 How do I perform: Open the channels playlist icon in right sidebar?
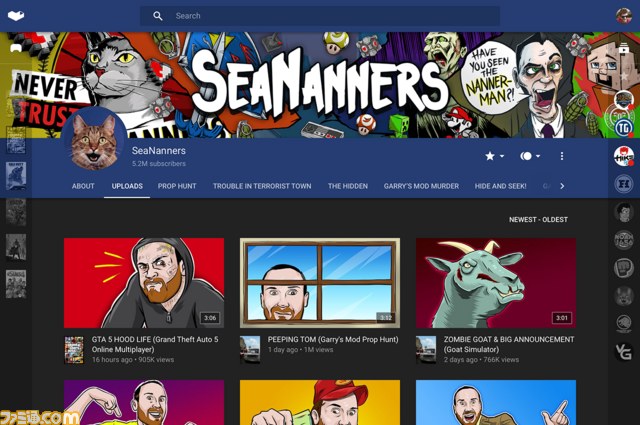pyautogui.click(x=623, y=49)
